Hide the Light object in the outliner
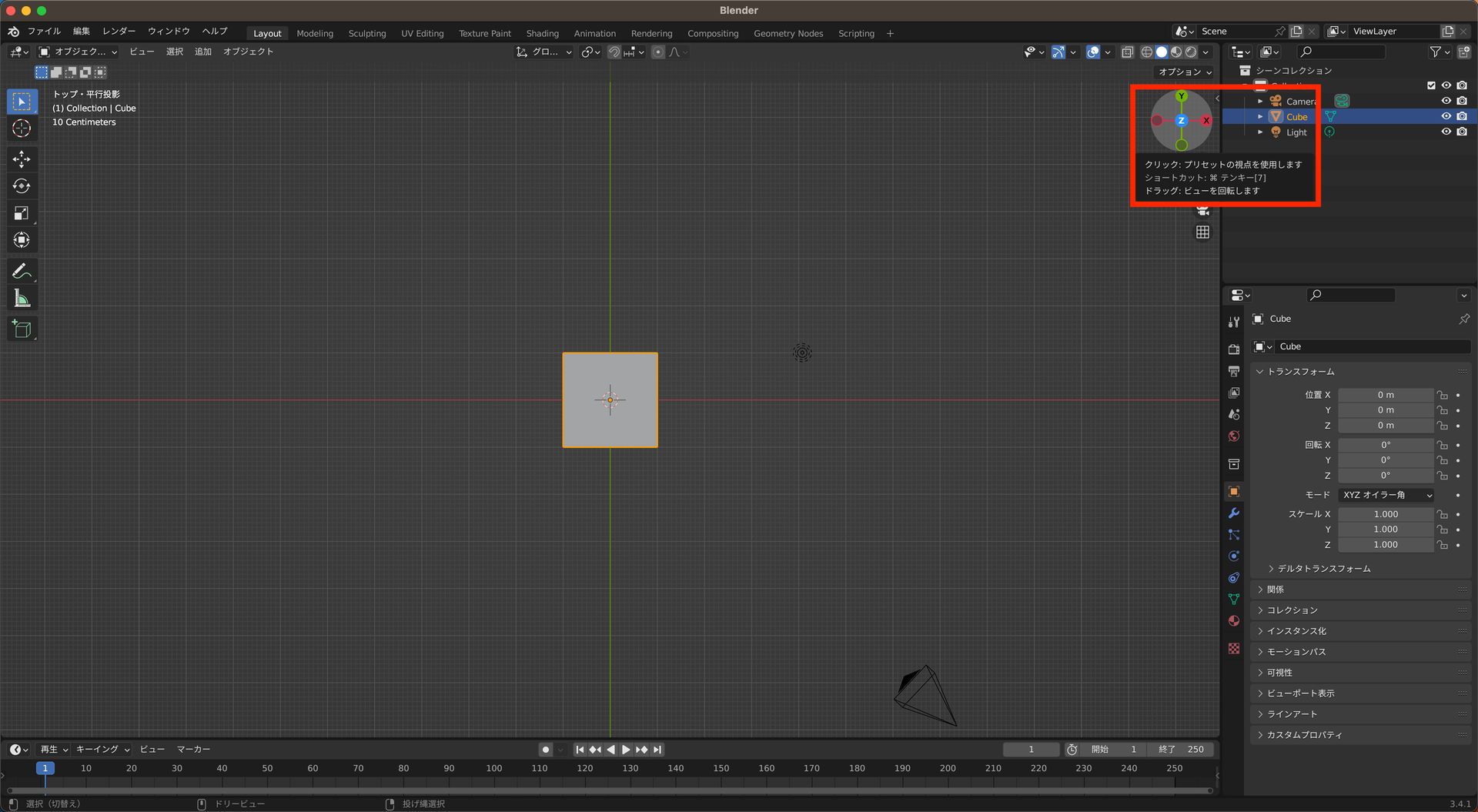1478x812 pixels. click(x=1446, y=132)
